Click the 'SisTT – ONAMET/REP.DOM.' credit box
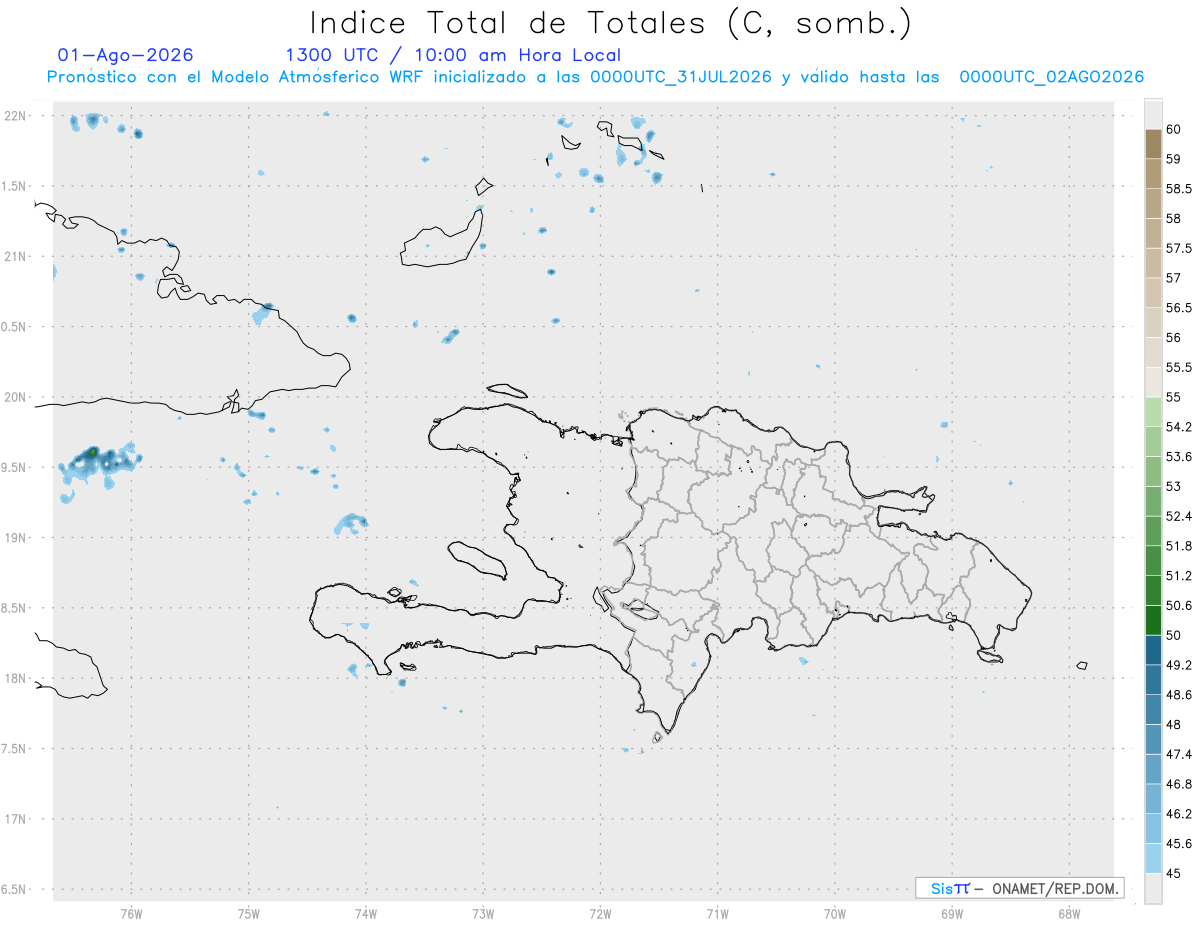The width and height of the screenshot is (1200, 927). pyautogui.click(x=1020, y=888)
